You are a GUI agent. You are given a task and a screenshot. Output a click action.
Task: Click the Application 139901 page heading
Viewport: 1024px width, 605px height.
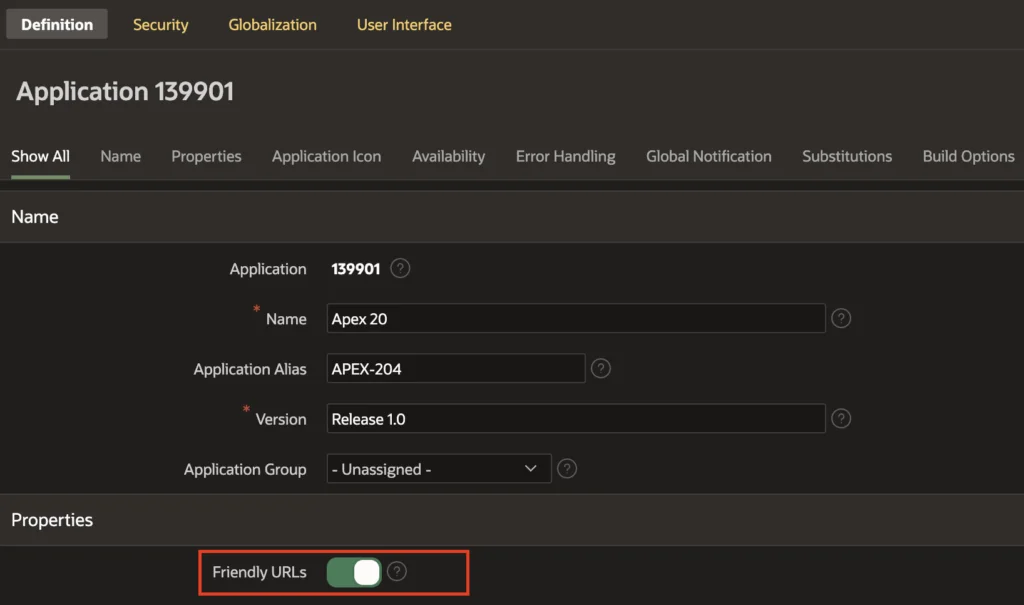pyautogui.click(x=125, y=91)
